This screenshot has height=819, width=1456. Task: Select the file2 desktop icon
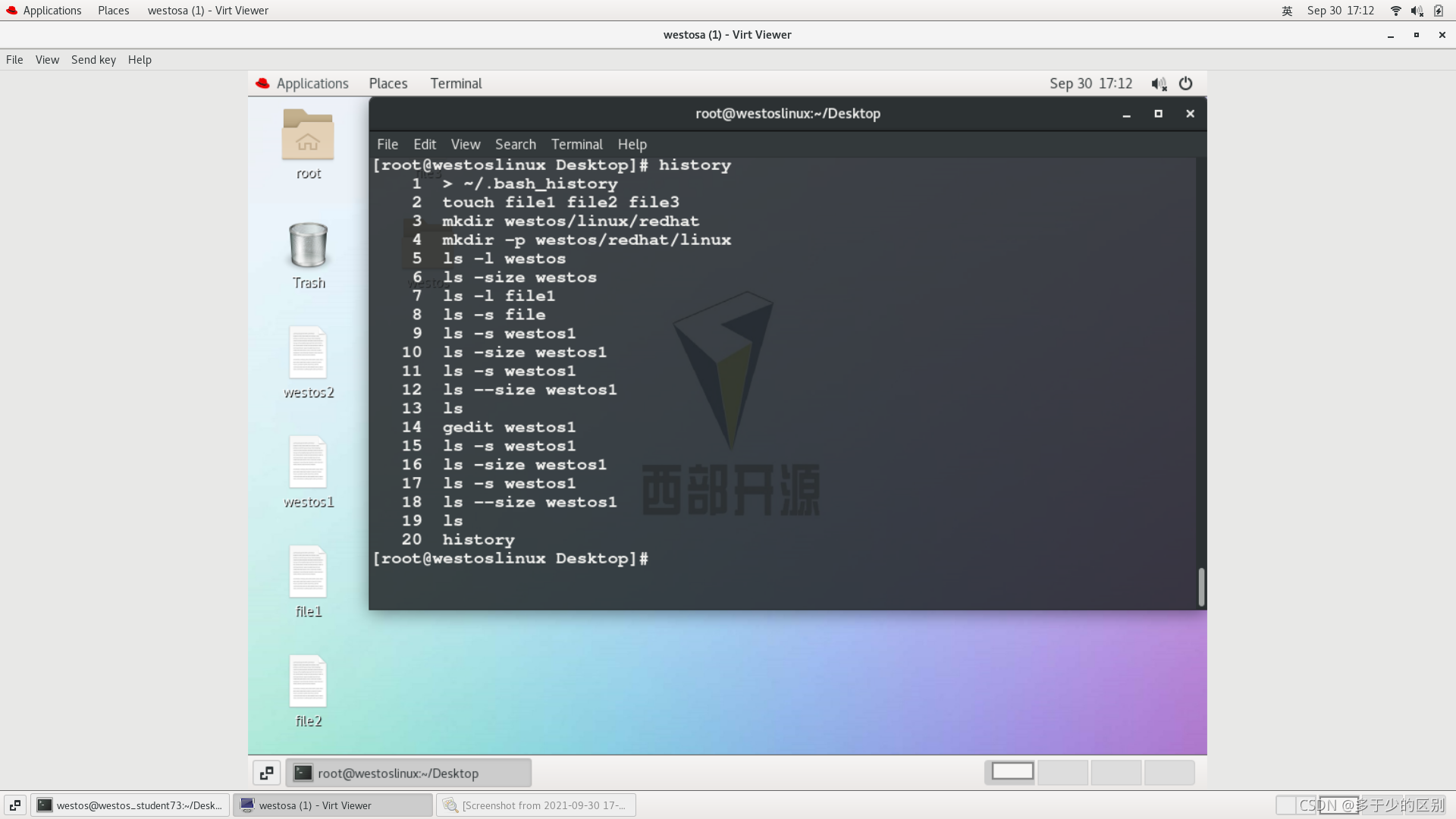click(x=308, y=682)
